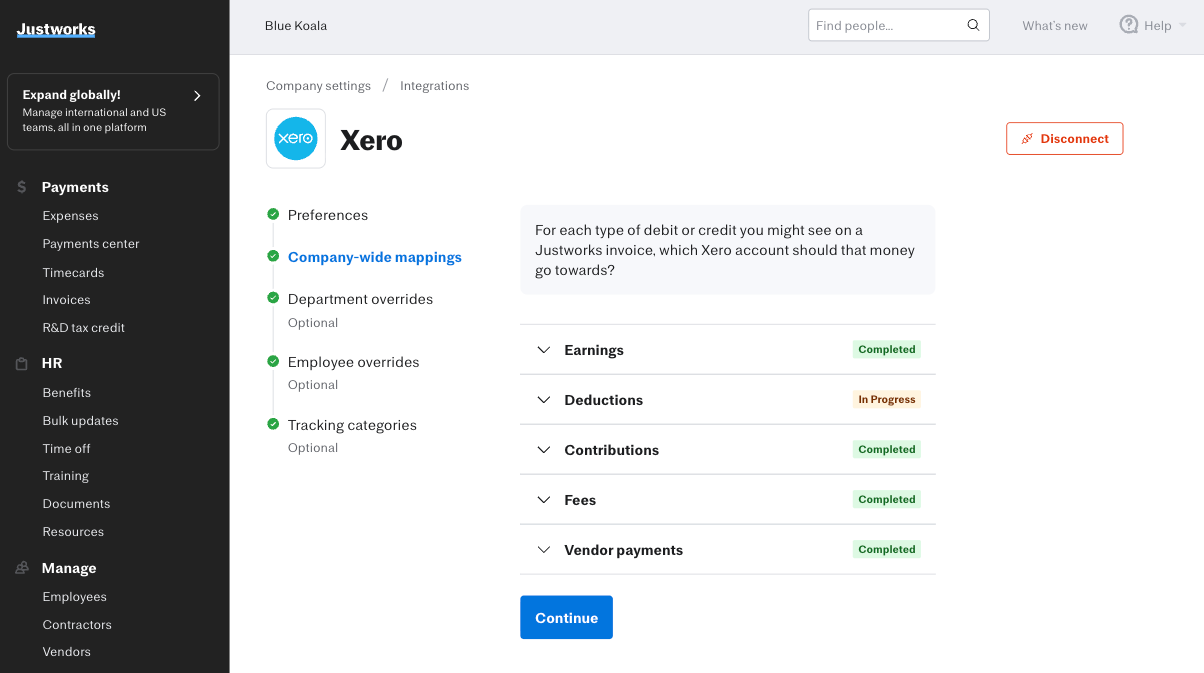
Task: Click the search magnifier icon
Action: (x=973, y=26)
